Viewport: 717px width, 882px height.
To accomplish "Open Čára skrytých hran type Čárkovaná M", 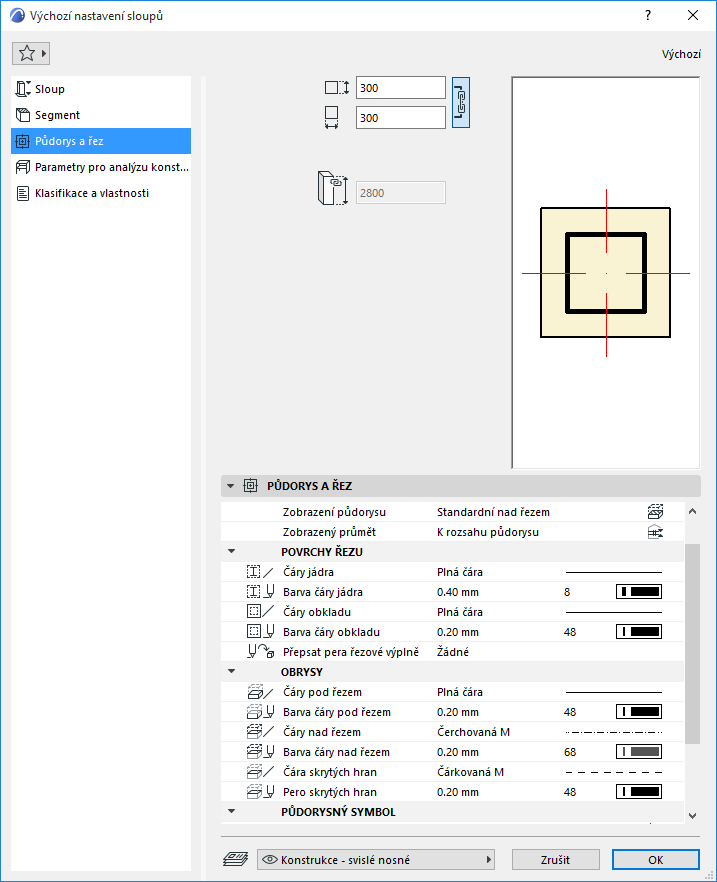I will pos(471,772).
